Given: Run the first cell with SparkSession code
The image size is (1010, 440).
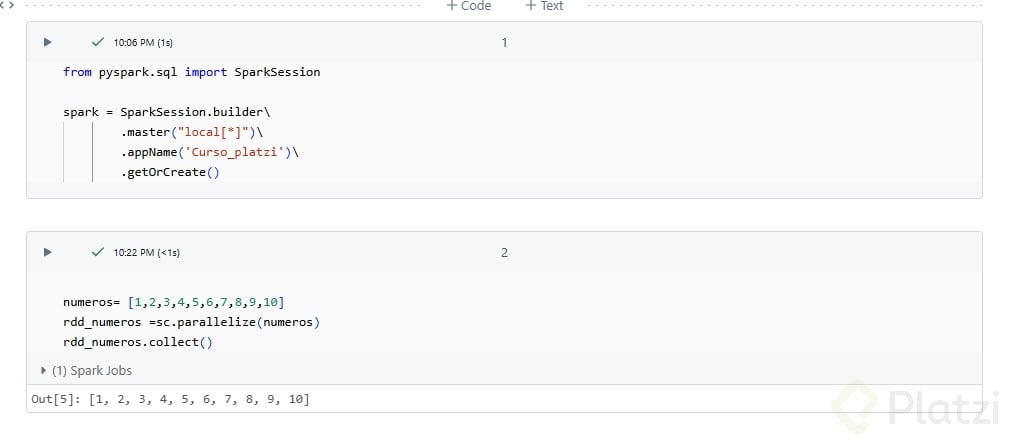Looking at the screenshot, I should [47, 42].
